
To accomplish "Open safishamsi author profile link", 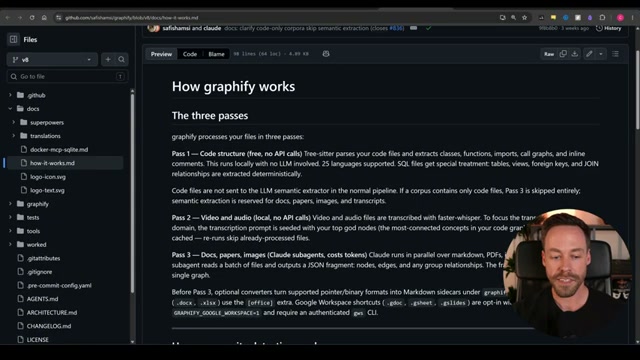I will [x=176, y=28].
